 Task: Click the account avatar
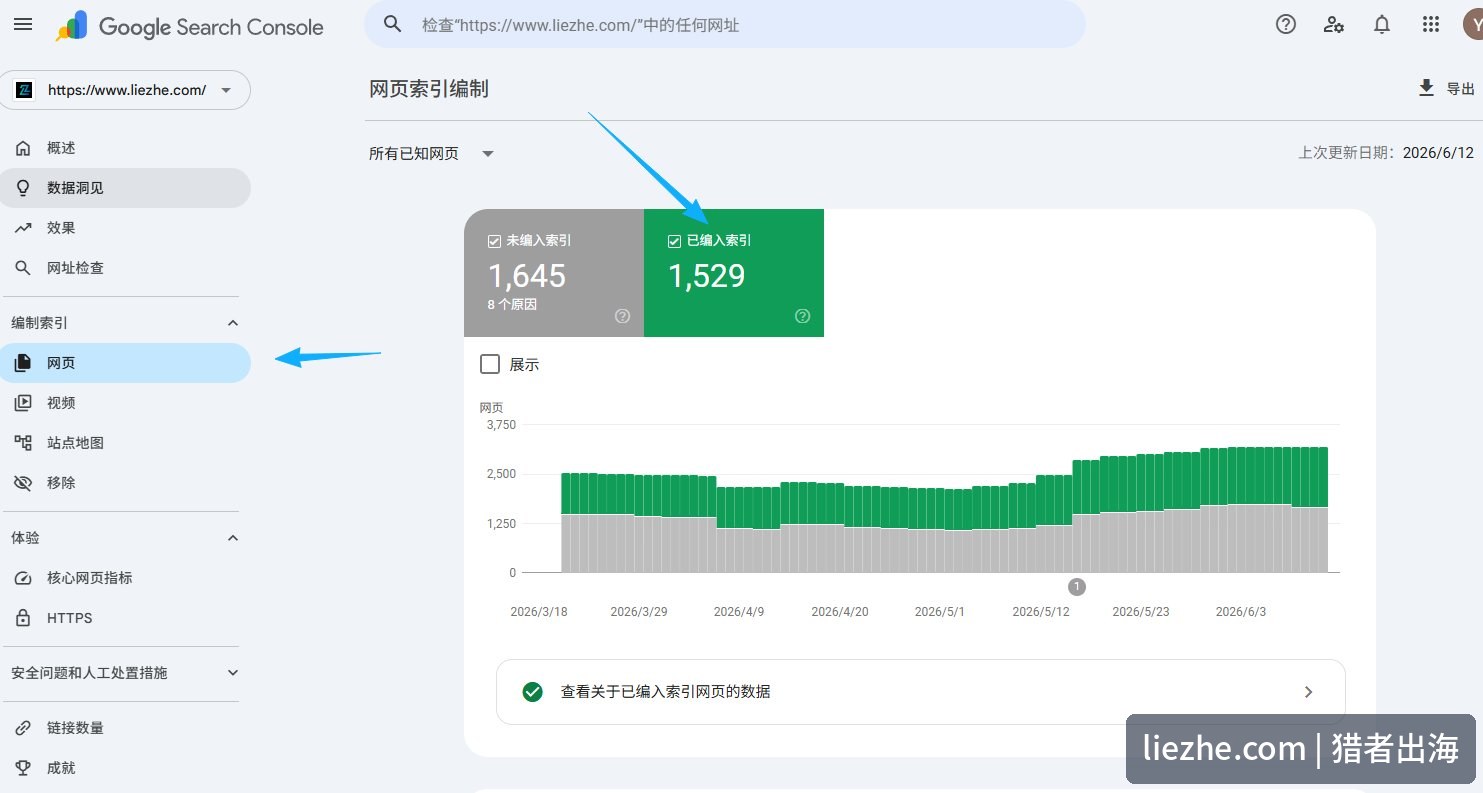tap(1473, 25)
